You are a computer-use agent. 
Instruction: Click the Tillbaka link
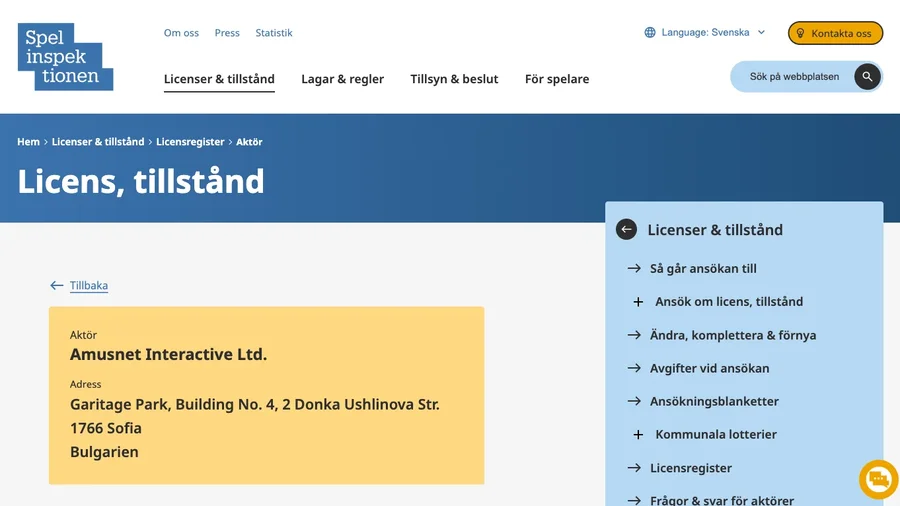point(88,285)
